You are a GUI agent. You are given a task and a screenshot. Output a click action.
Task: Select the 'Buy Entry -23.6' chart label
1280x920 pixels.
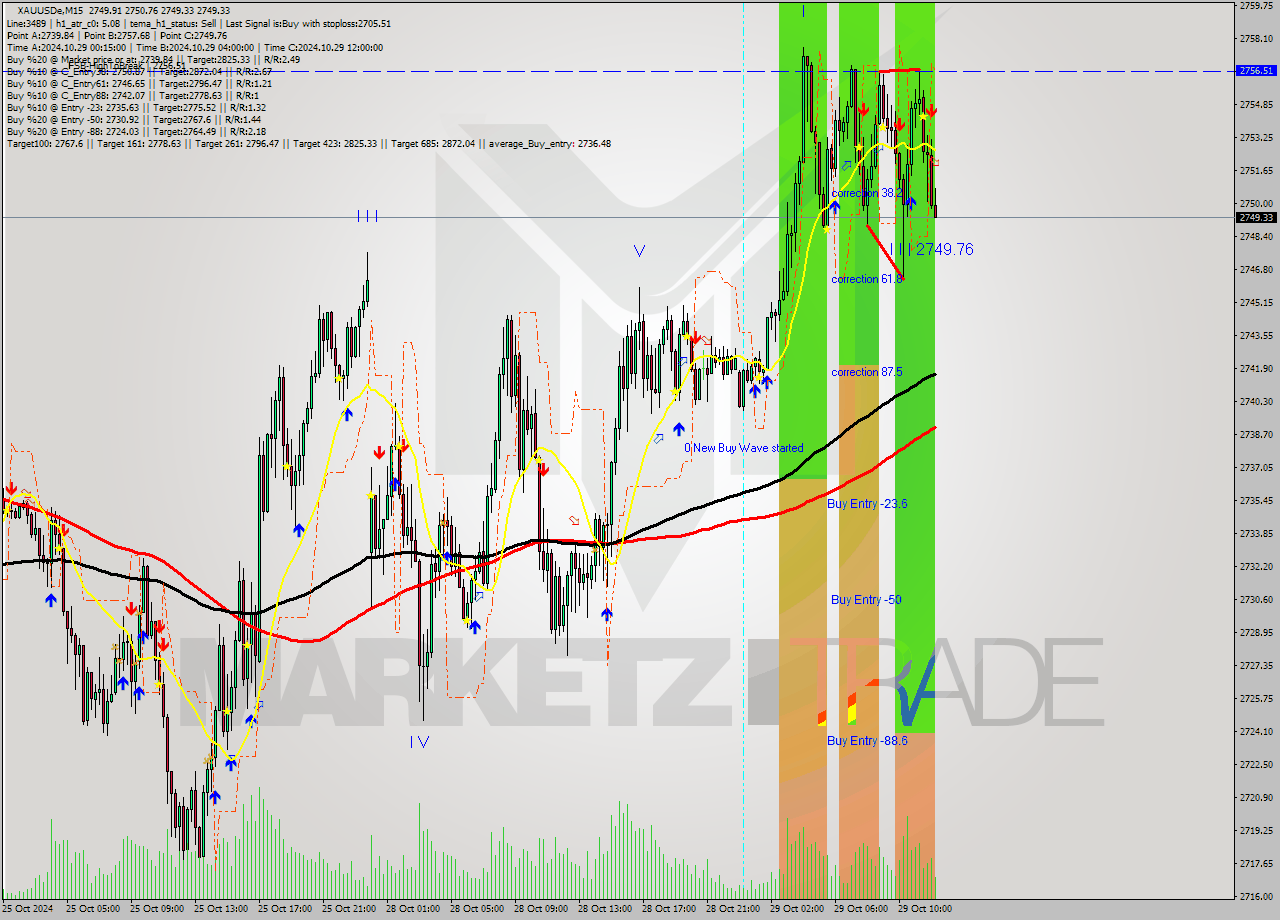pyautogui.click(x=867, y=504)
